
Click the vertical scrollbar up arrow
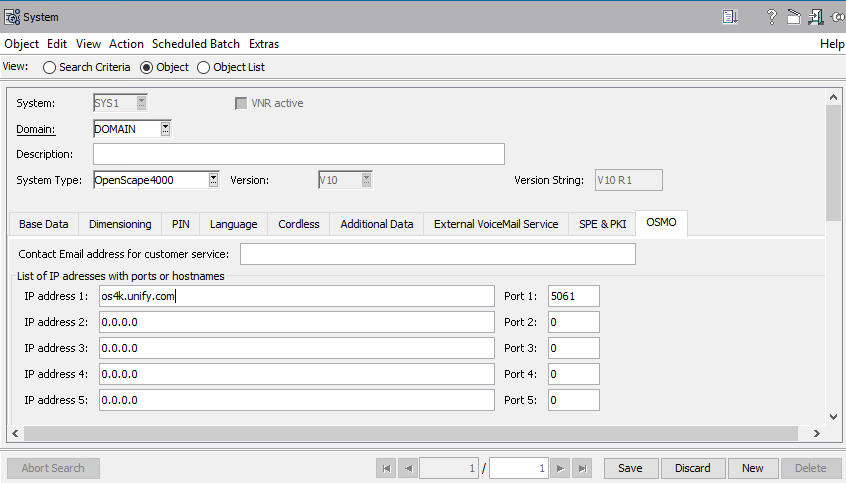click(x=834, y=98)
